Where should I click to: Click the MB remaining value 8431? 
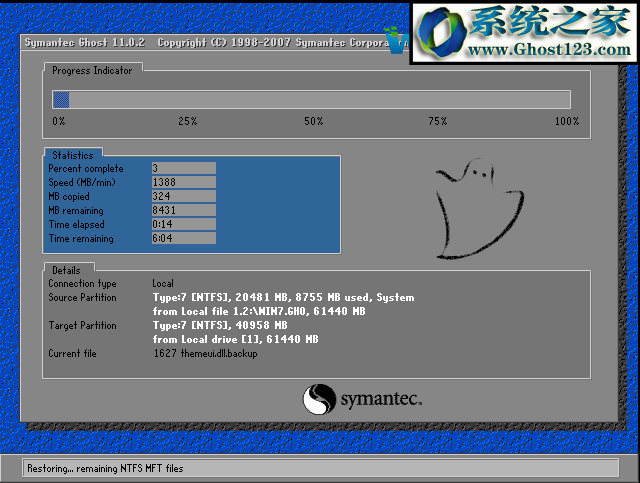click(x=184, y=210)
